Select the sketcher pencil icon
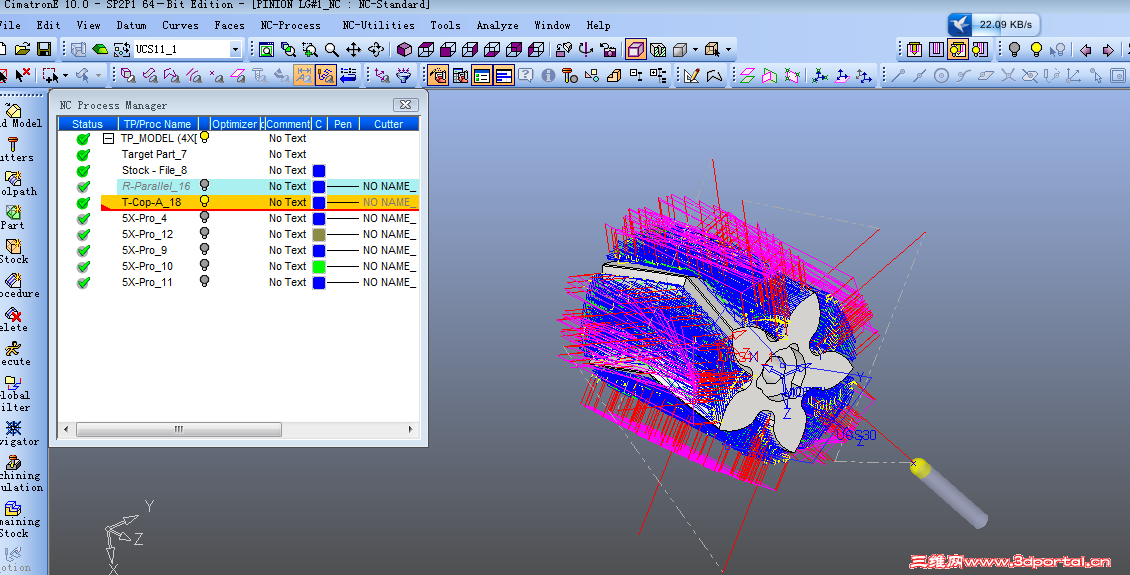Viewport: 1130px width, 575px height. pyautogui.click(x=692, y=75)
